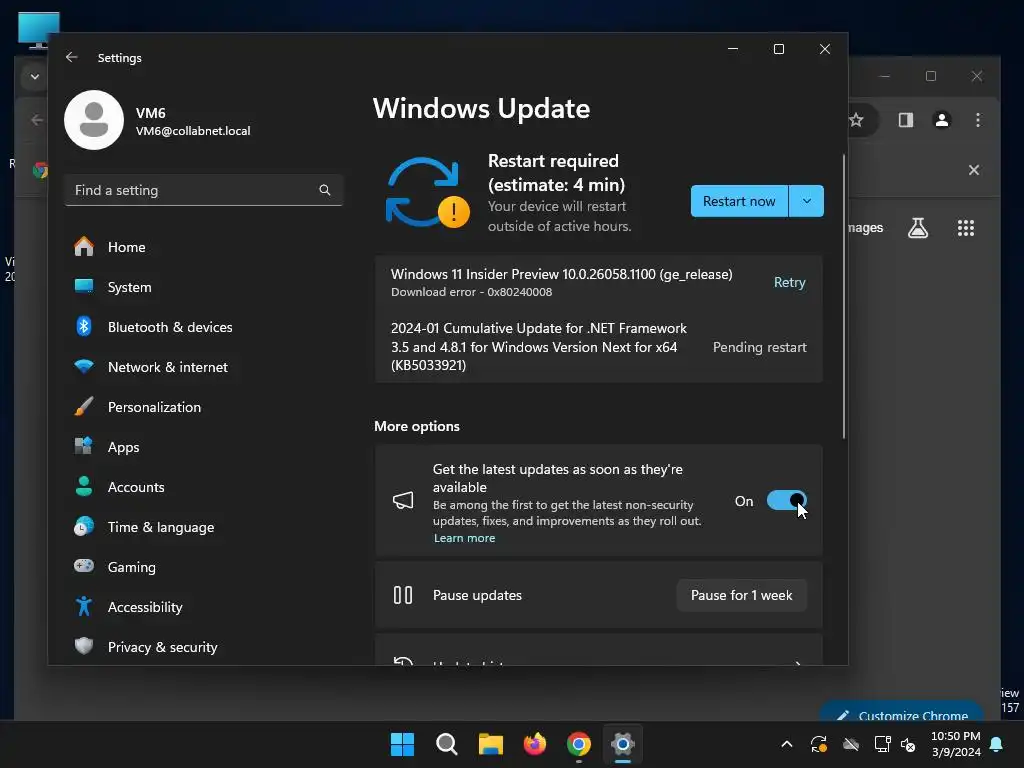Go back with the Settings back arrow
The image size is (1024, 768).
pos(72,57)
